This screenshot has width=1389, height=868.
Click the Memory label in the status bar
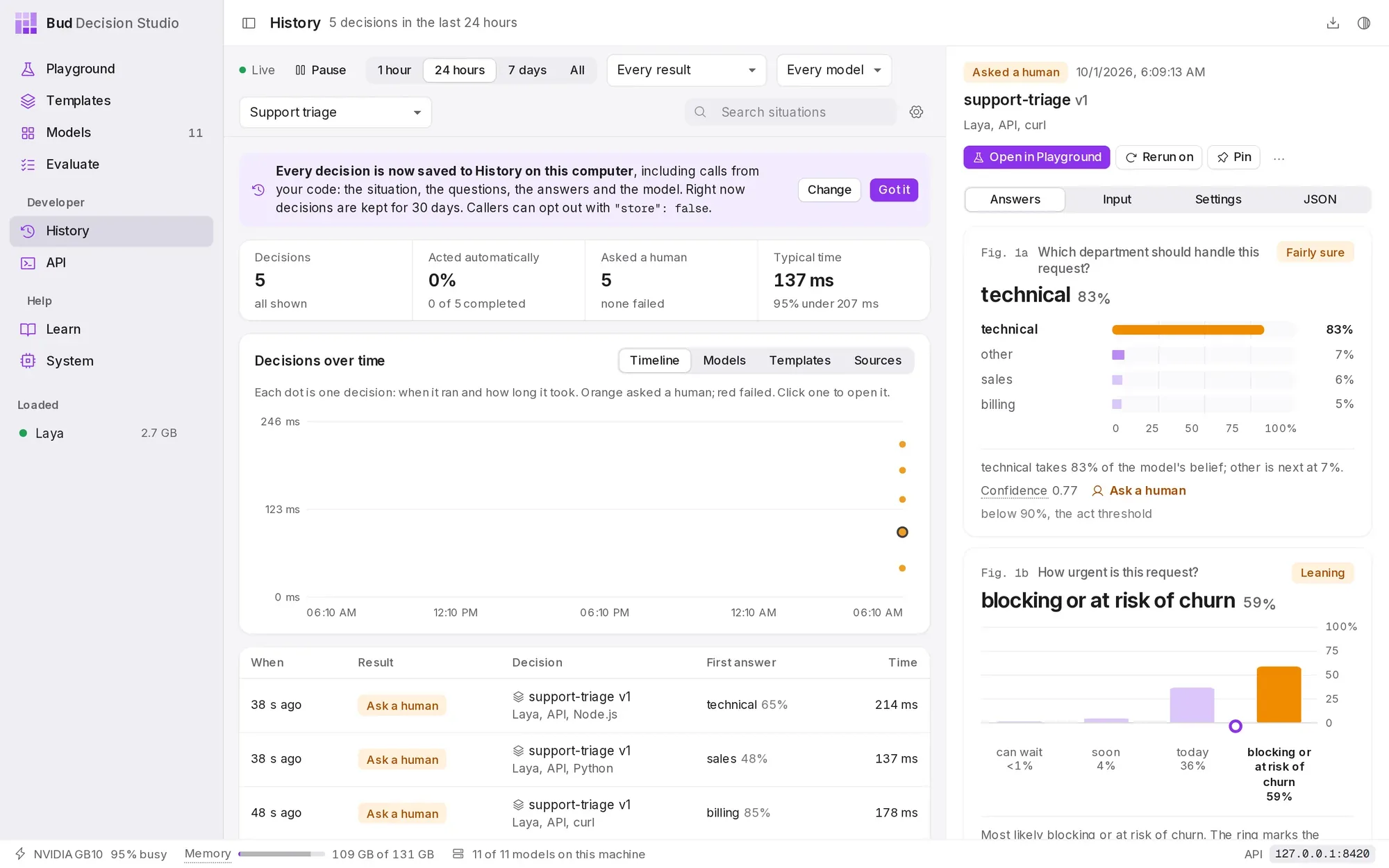[x=207, y=854]
